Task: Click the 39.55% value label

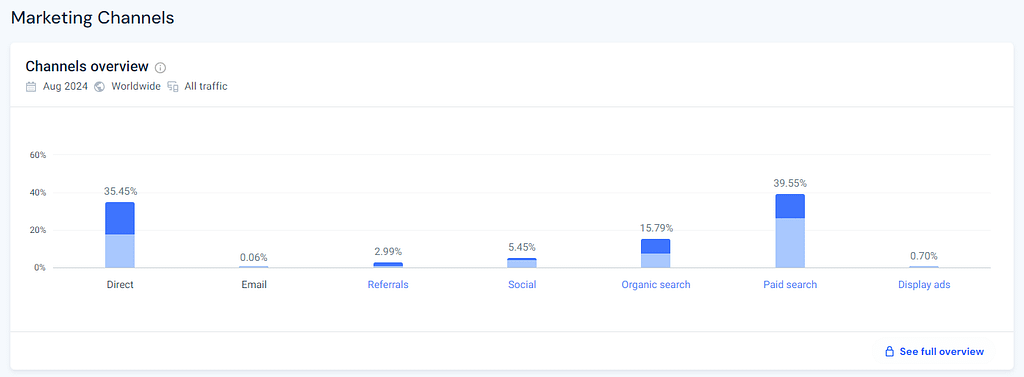Action: coord(790,184)
